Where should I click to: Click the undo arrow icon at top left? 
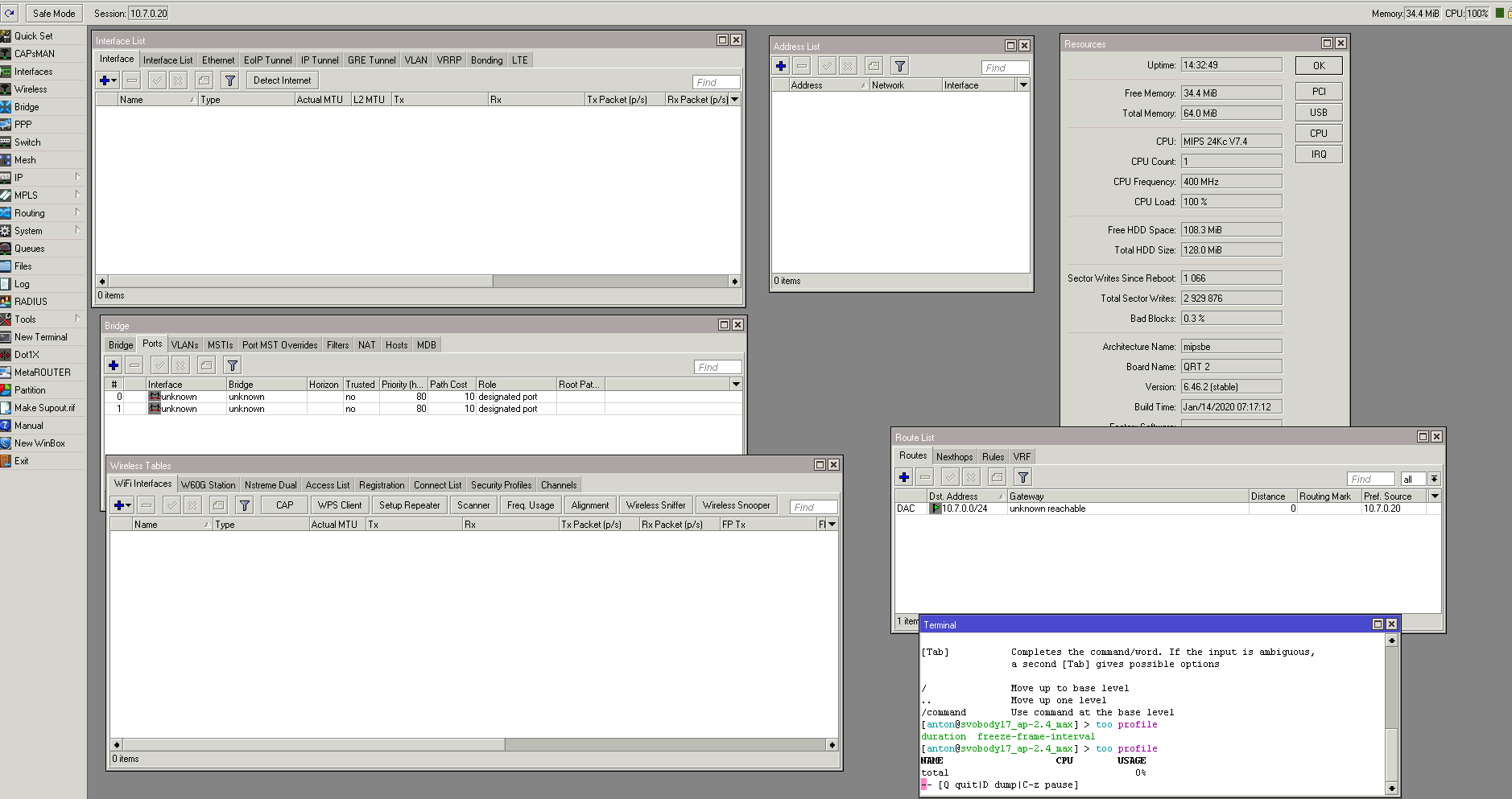click(10, 13)
